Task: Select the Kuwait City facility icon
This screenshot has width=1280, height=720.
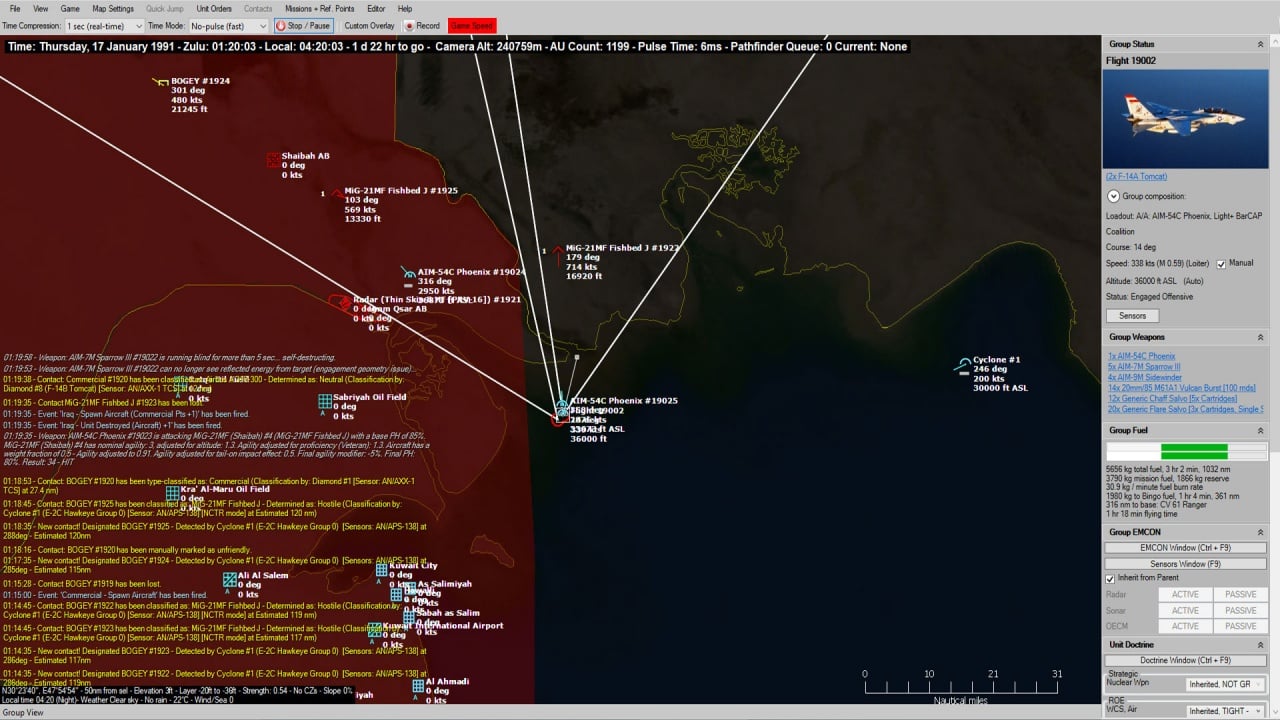Action: tap(381, 570)
